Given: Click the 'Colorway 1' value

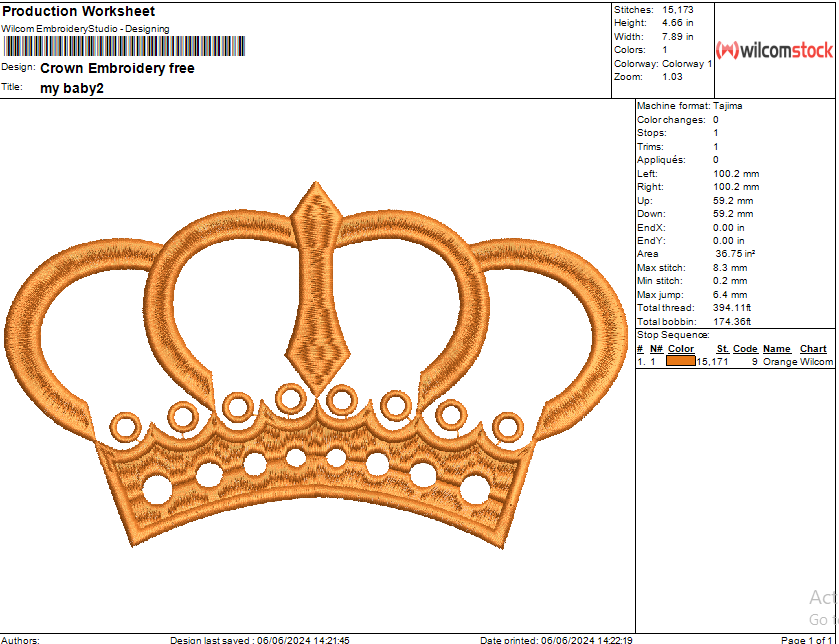Looking at the screenshot, I should coord(687,64).
